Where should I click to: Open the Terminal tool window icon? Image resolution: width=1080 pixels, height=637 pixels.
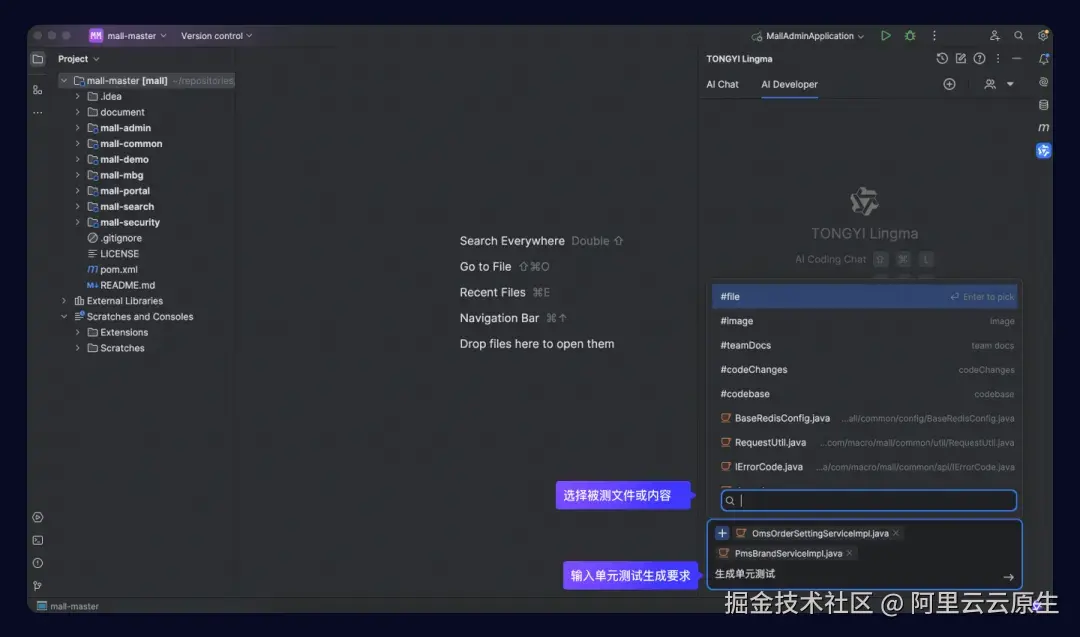[38, 541]
